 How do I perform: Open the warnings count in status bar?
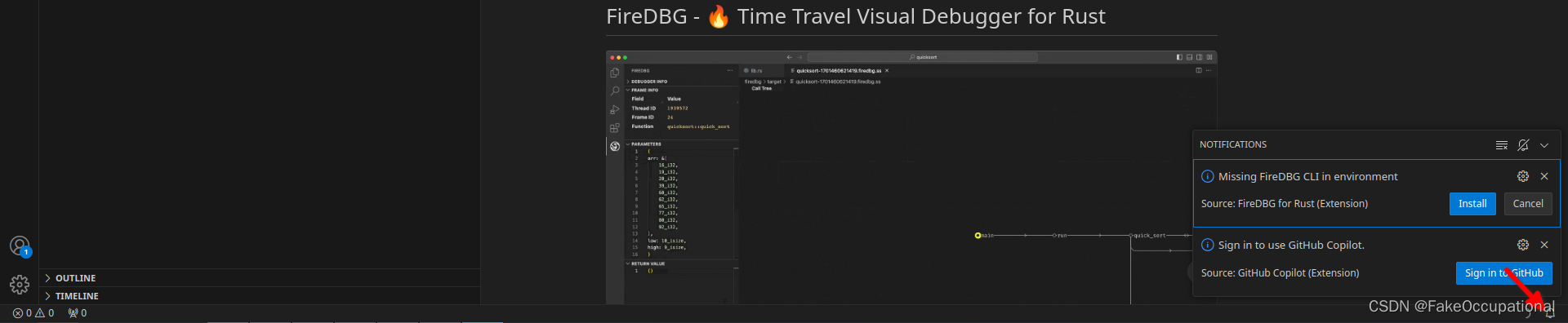point(45,313)
